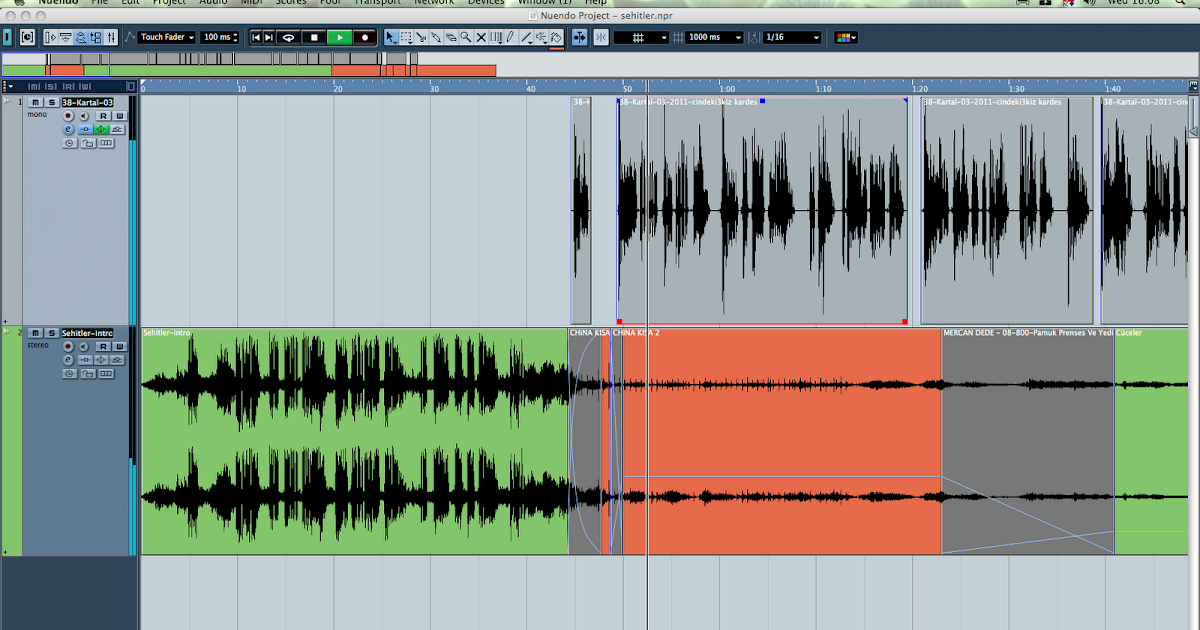The width and height of the screenshot is (1200, 630).
Task: Enable Write automation on 38-Kartal-03
Action: point(119,116)
